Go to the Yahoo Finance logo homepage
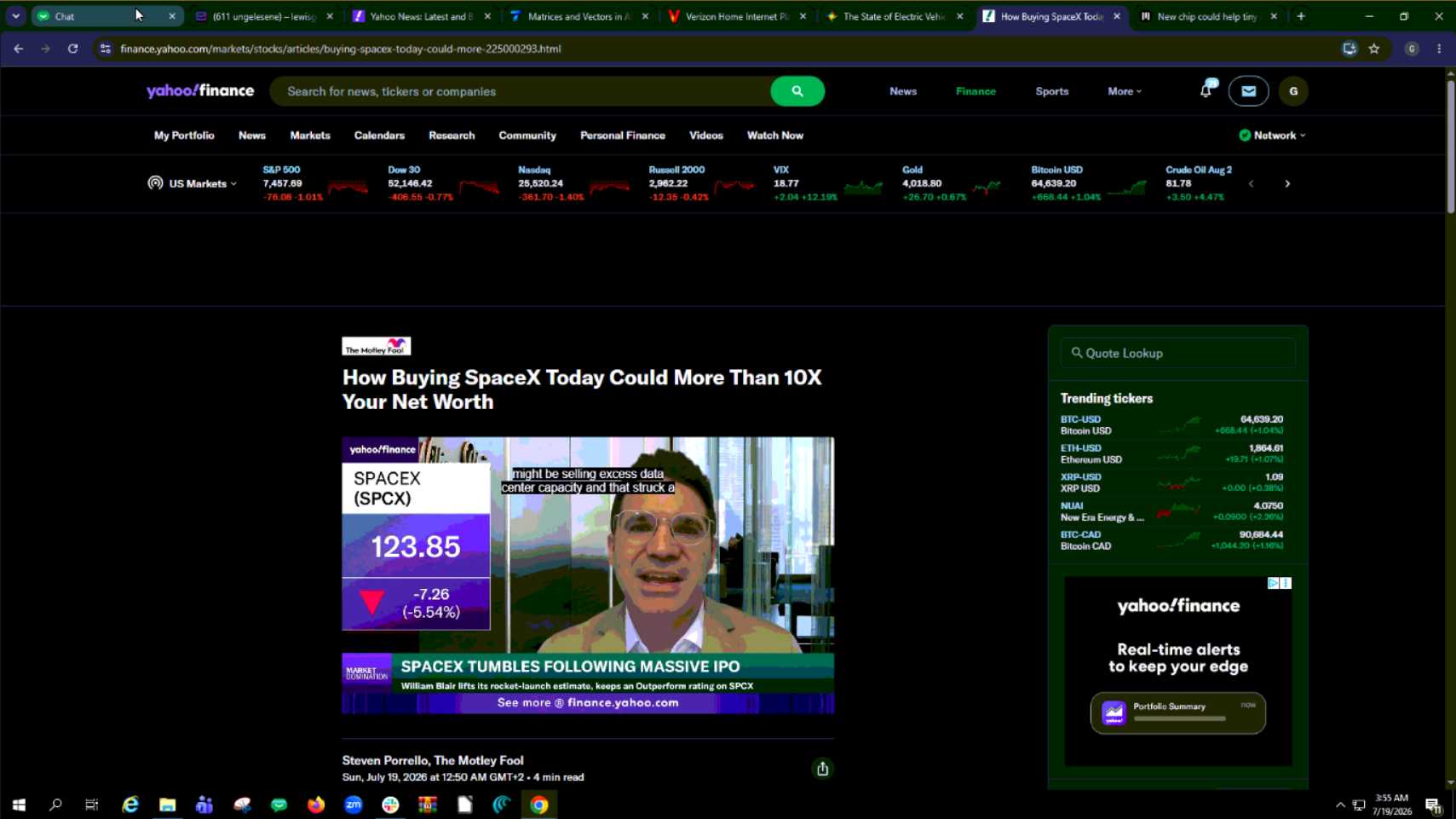 pyautogui.click(x=200, y=91)
